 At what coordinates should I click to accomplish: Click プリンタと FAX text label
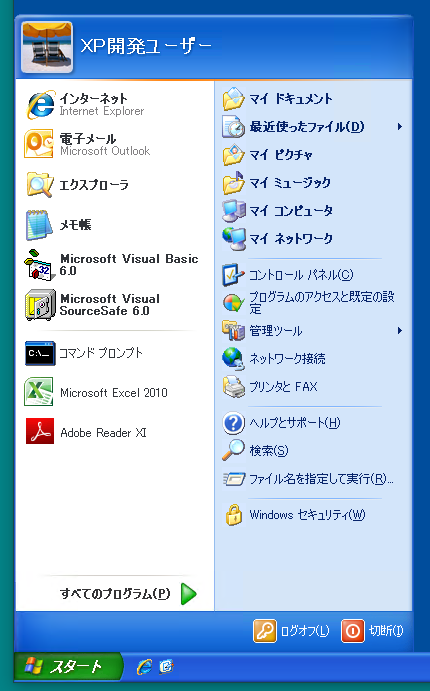pyautogui.click(x=283, y=387)
